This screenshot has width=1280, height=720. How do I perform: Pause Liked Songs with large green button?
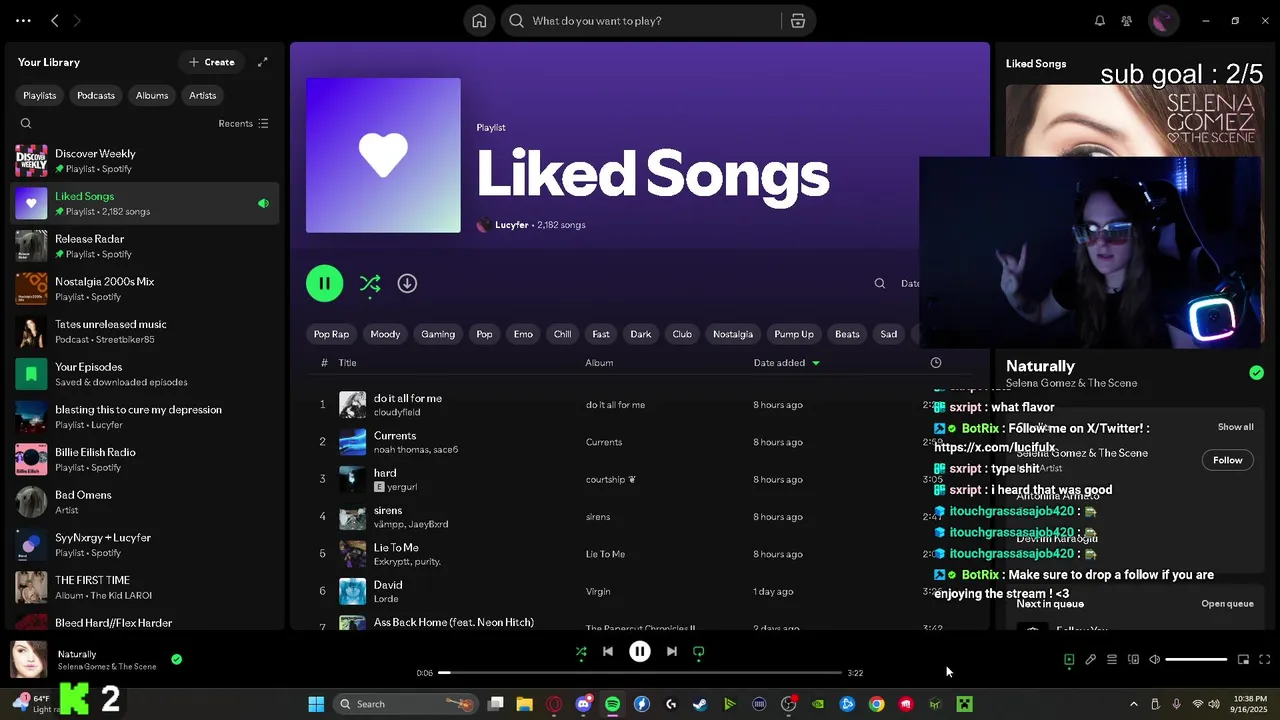pyautogui.click(x=324, y=284)
